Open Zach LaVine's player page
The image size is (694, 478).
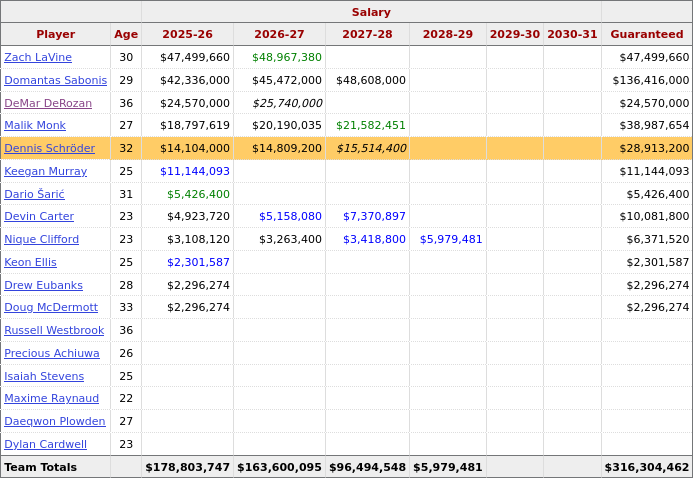pyautogui.click(x=38, y=57)
